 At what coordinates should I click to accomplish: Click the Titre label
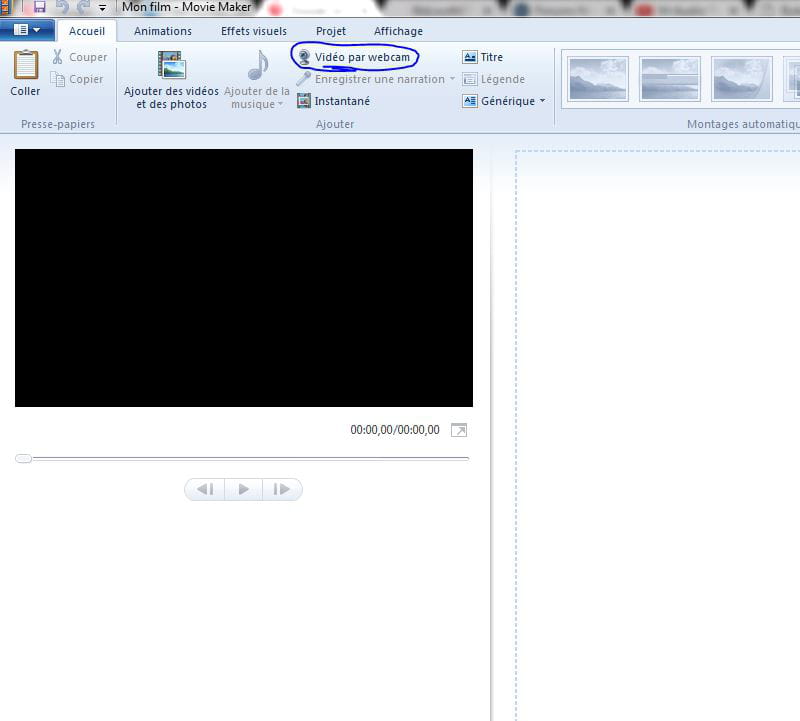point(492,57)
